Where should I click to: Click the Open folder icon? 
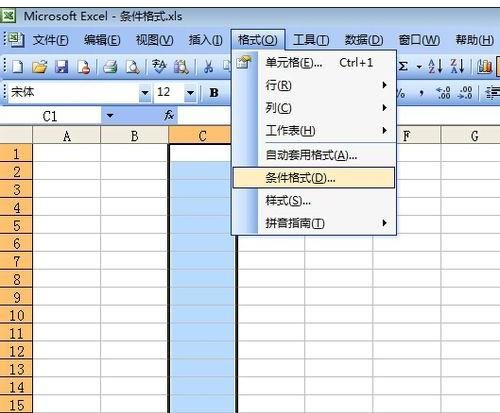pyautogui.click(x=40, y=66)
